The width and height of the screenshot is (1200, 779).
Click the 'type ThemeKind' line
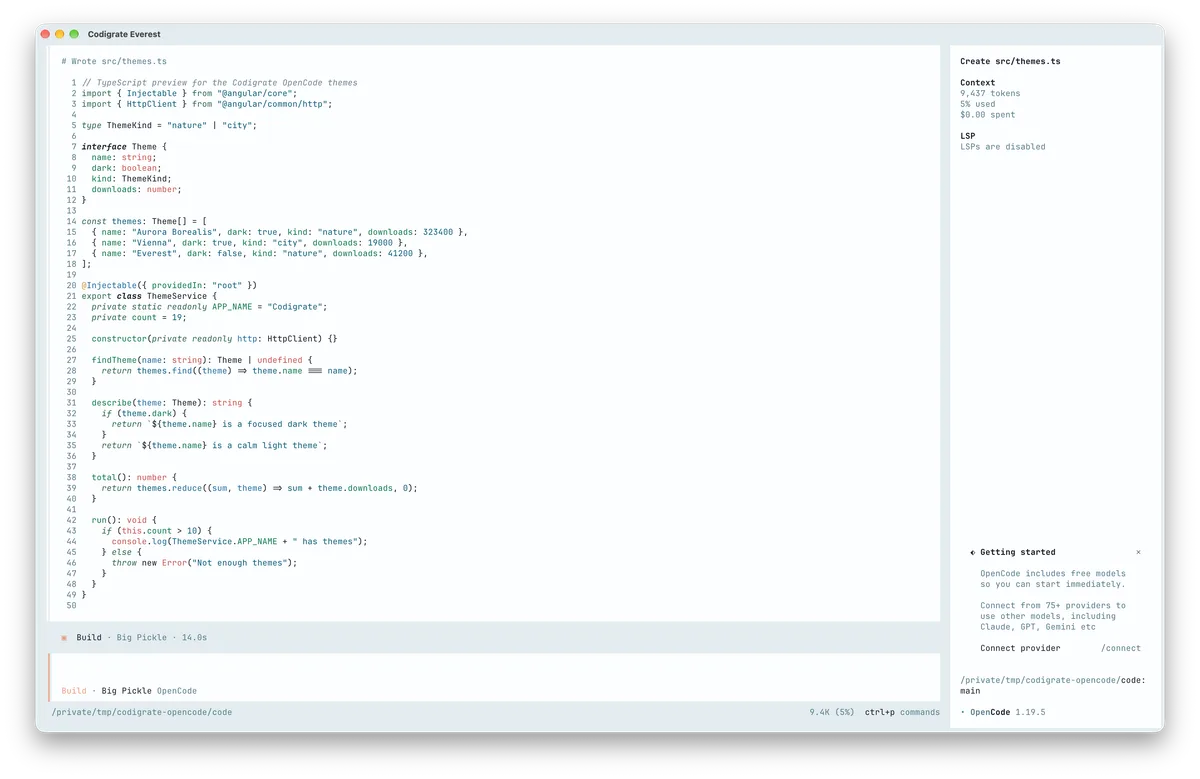tap(170, 125)
